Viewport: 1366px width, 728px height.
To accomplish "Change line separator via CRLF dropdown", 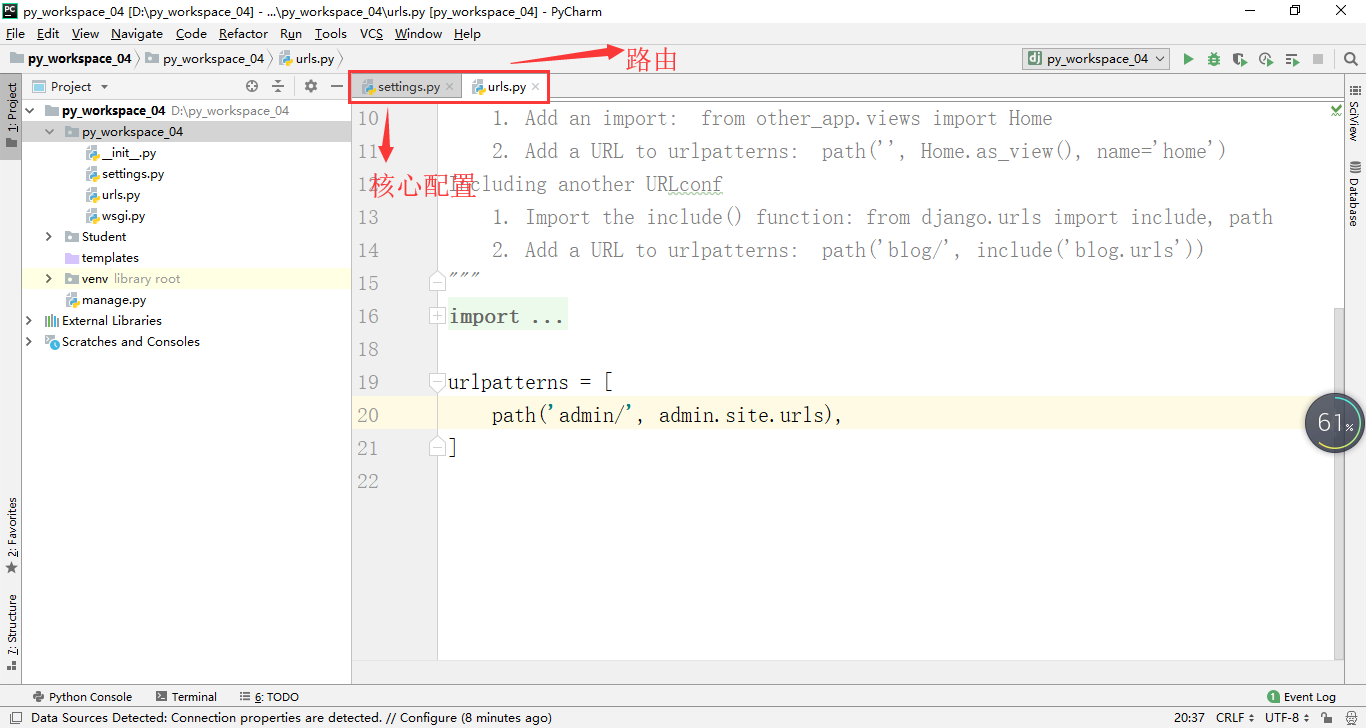I will coord(1235,717).
